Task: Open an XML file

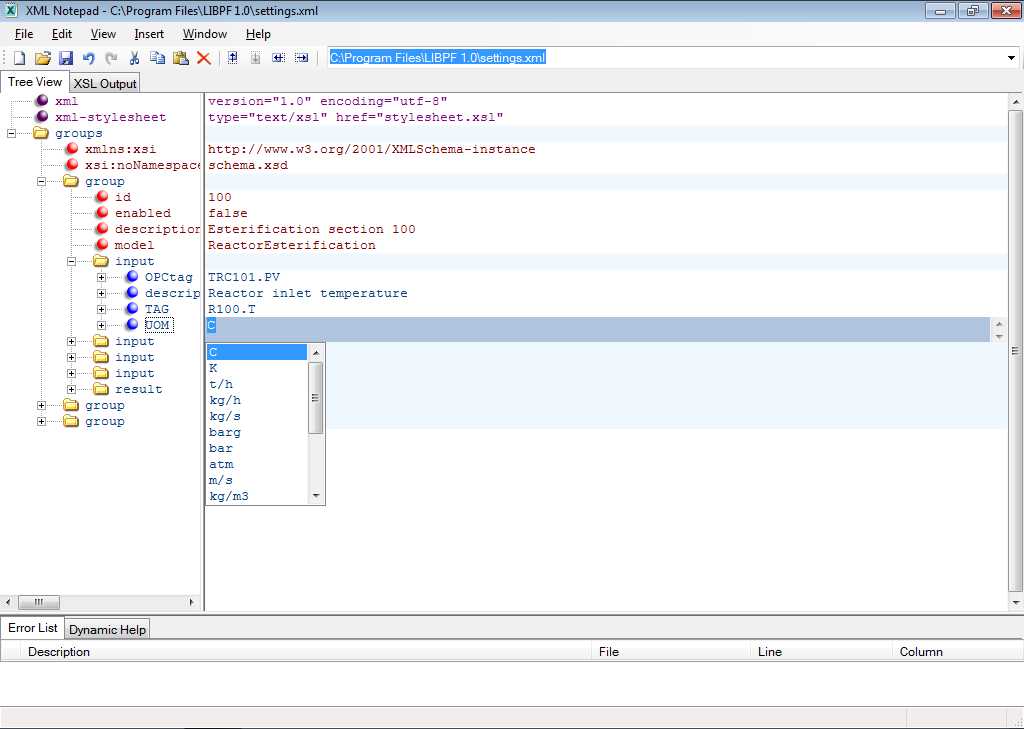Action: (42, 57)
